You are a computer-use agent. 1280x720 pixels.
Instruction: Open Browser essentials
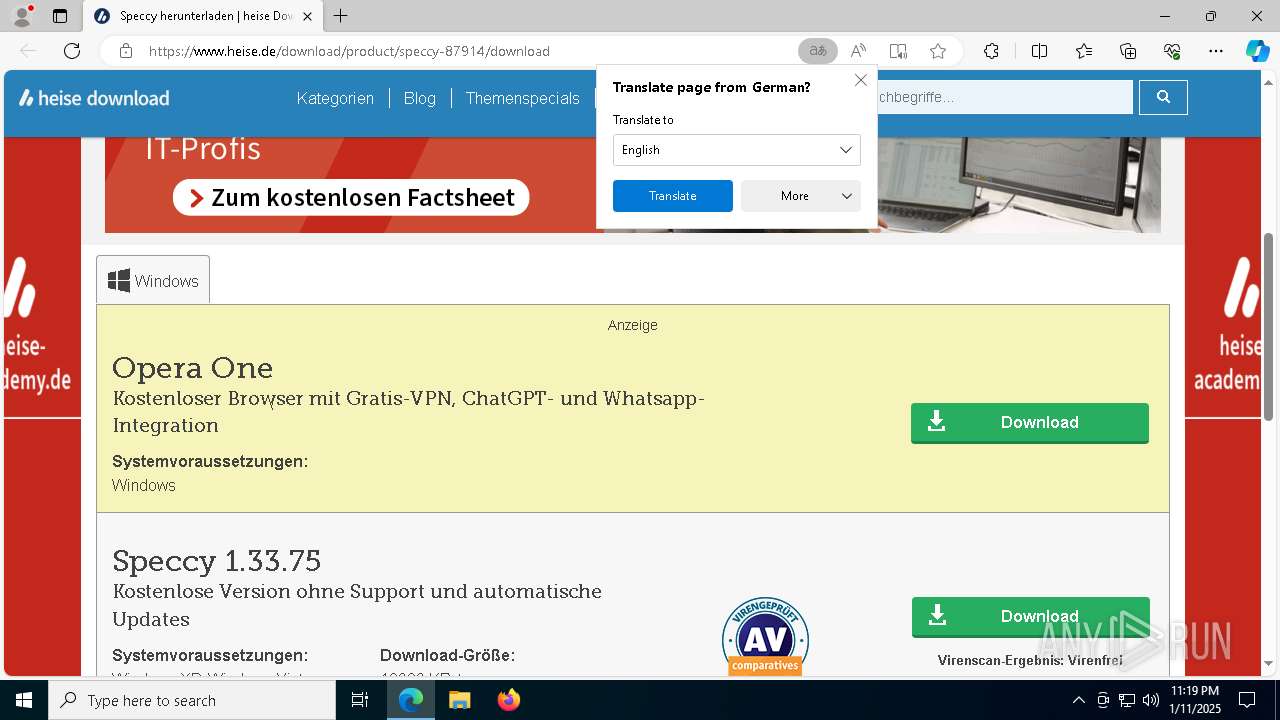click(1172, 51)
